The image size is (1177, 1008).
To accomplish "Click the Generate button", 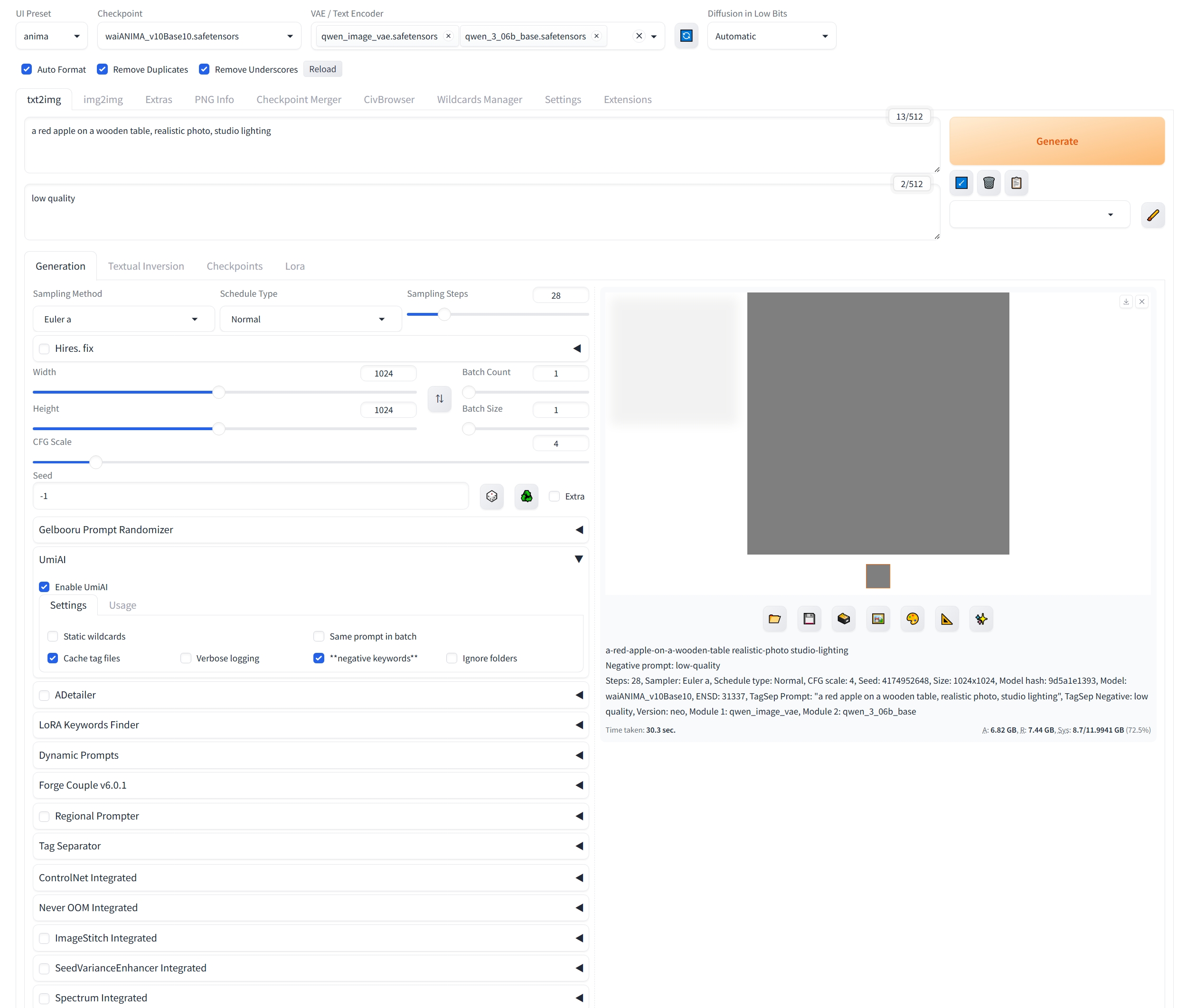I will click(x=1056, y=141).
